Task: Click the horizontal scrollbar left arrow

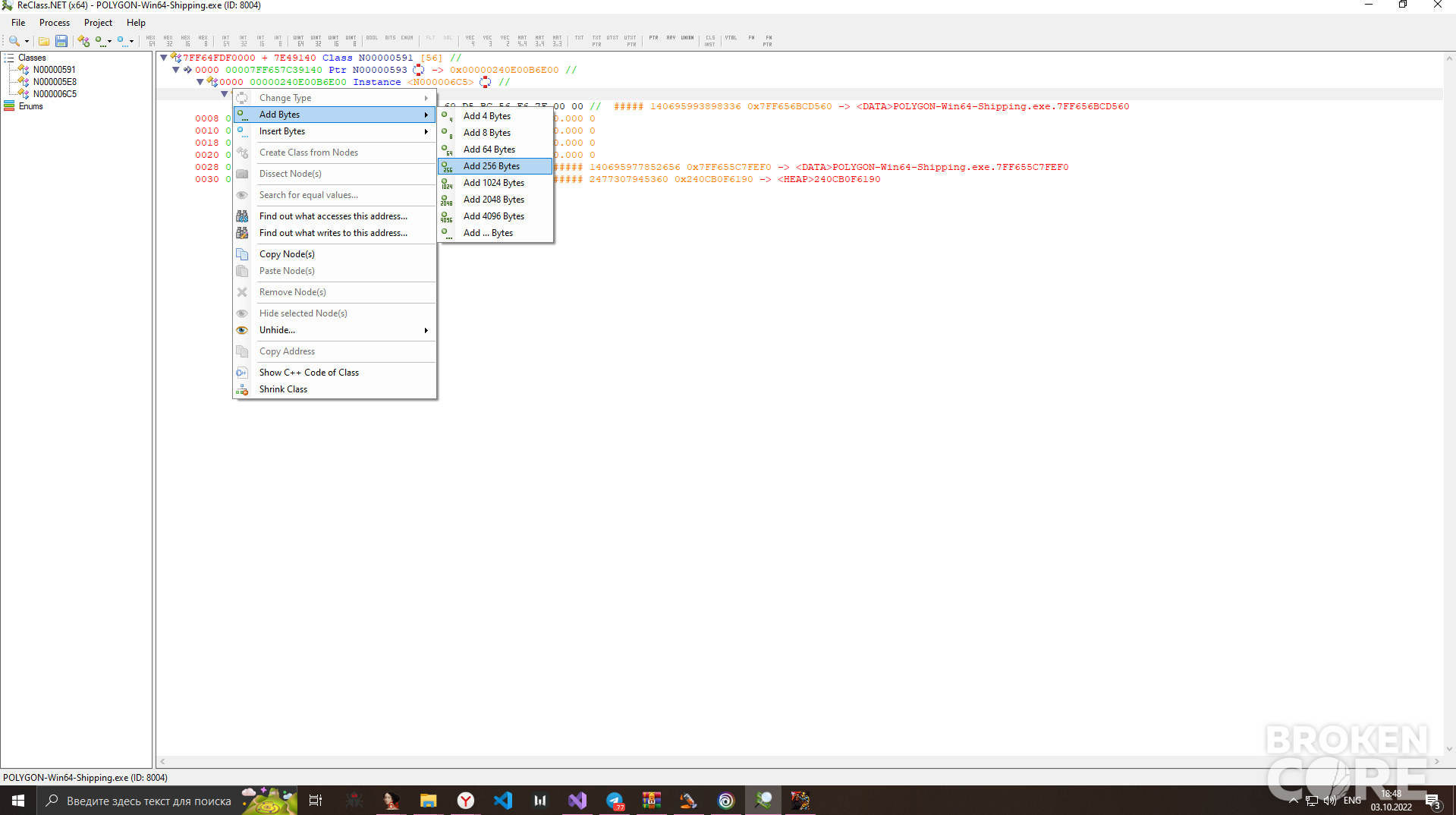Action: (162, 761)
